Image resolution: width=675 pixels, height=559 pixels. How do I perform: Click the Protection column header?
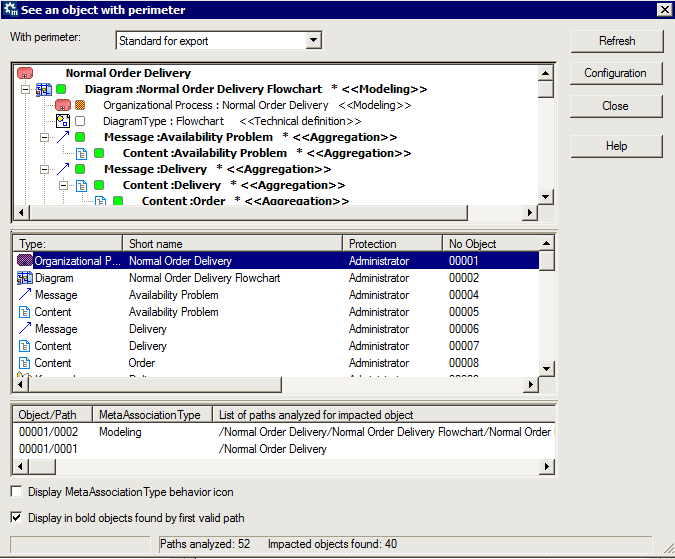[x=392, y=244]
